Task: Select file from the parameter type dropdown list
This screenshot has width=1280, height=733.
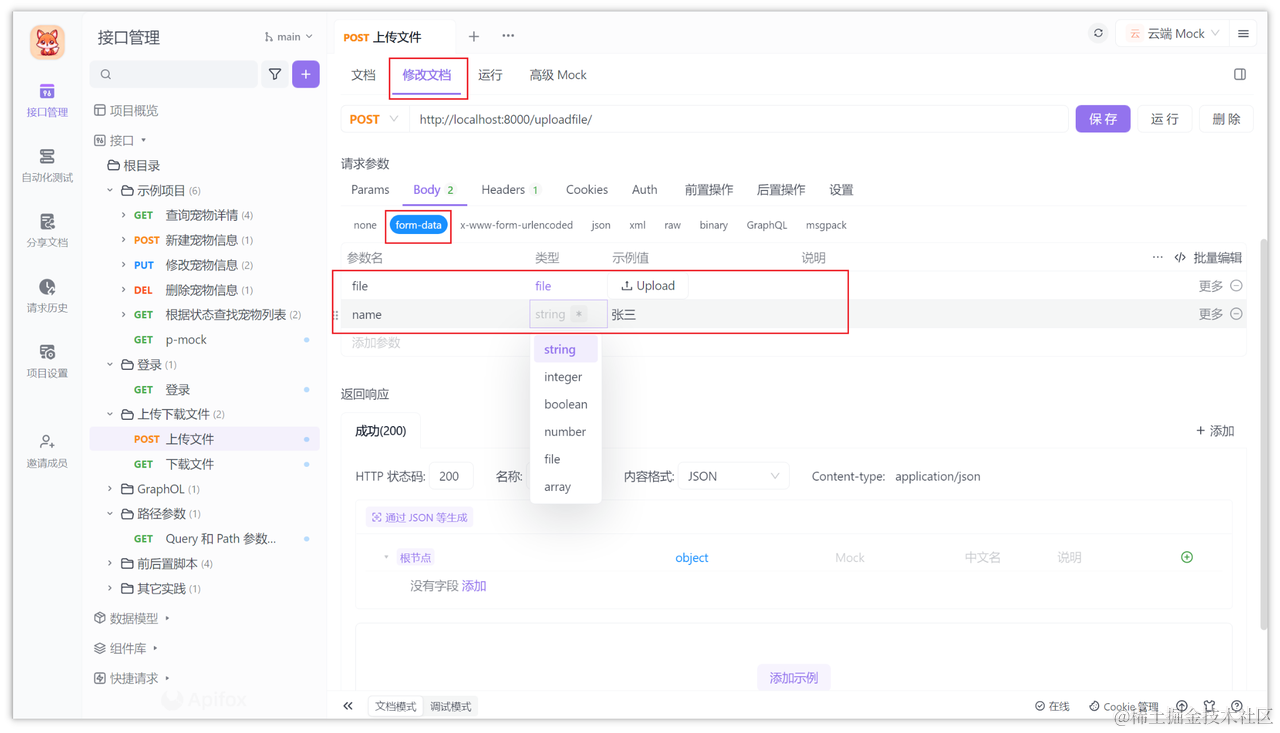Action: (551, 458)
